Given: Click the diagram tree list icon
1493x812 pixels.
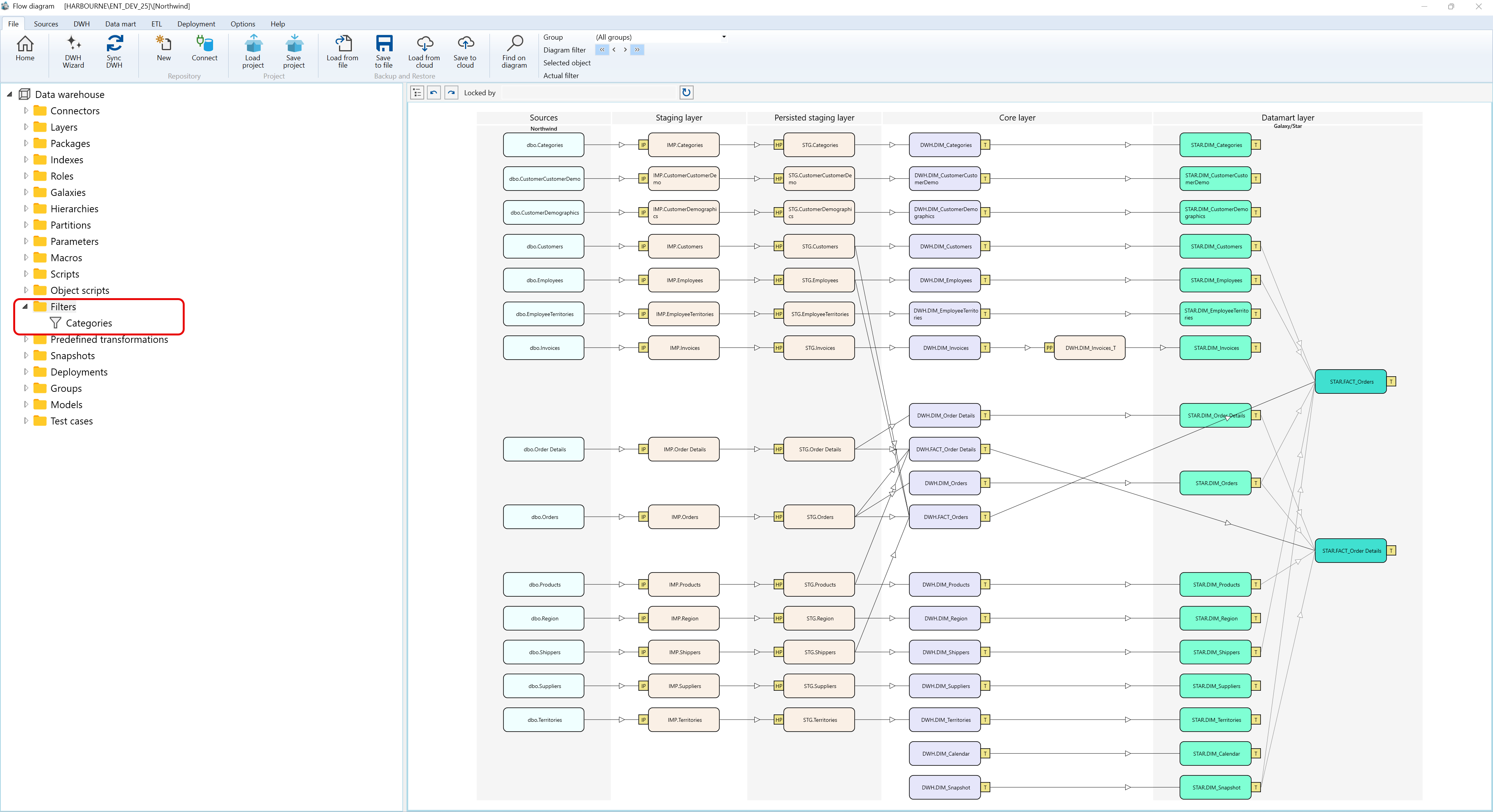Looking at the screenshot, I should point(417,93).
